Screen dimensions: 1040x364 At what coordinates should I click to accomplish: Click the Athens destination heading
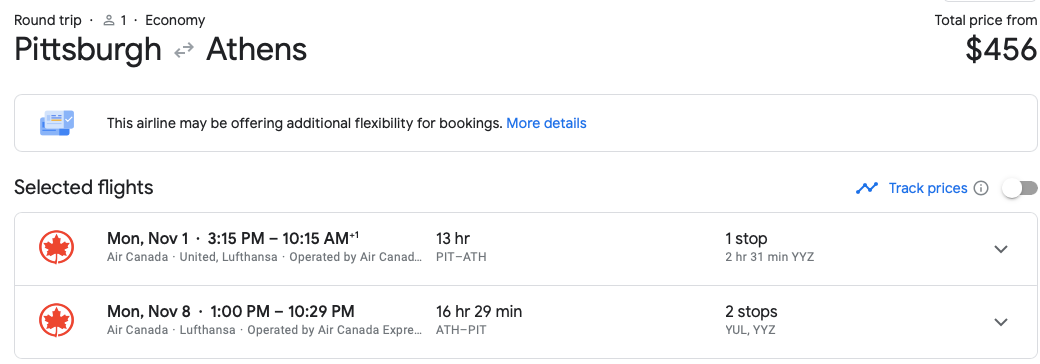[x=257, y=50]
